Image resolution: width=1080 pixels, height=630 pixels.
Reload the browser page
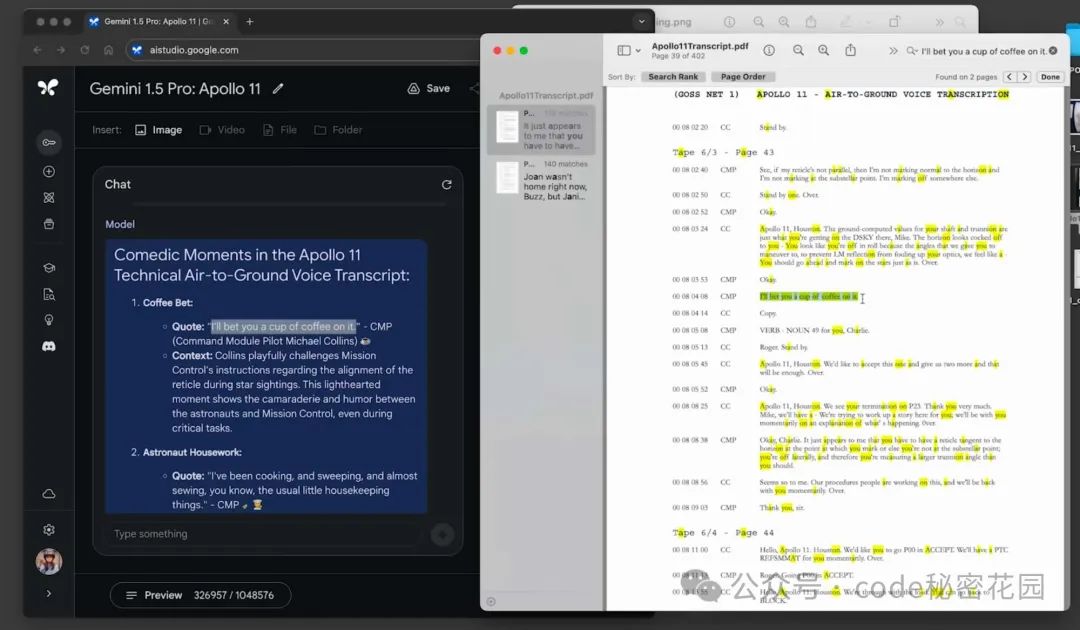pyautogui.click(x=85, y=50)
